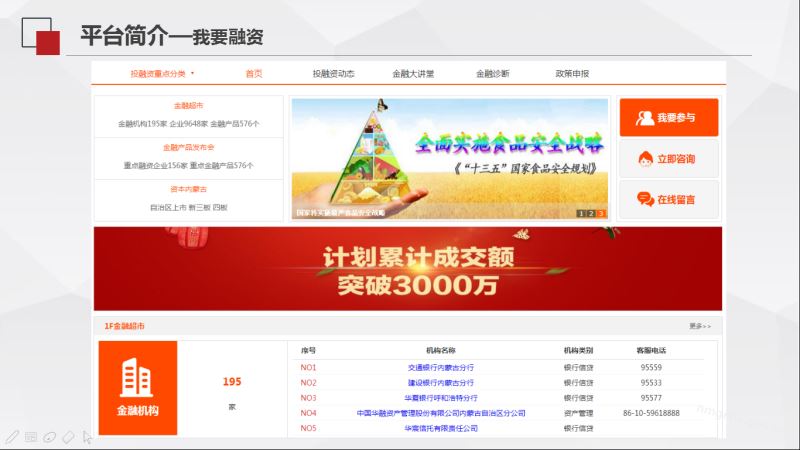
Task: Go to the 金融大讲堂 menu item
Action: pyautogui.click(x=413, y=73)
